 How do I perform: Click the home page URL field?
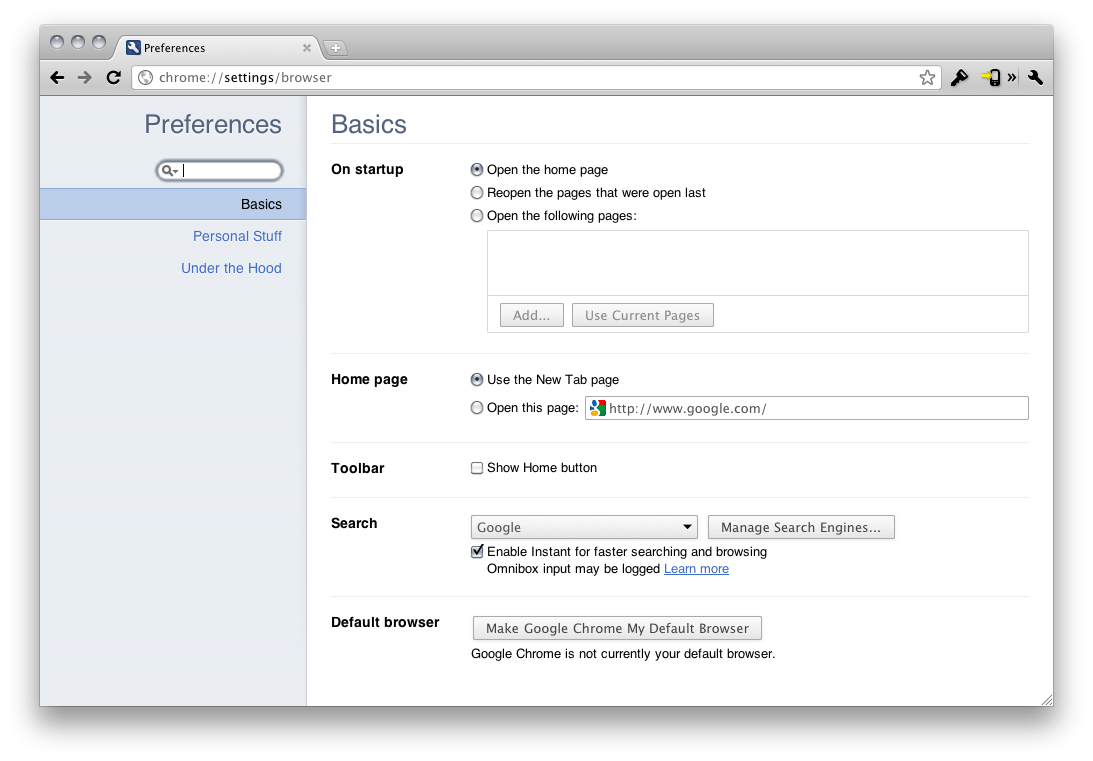(815, 408)
